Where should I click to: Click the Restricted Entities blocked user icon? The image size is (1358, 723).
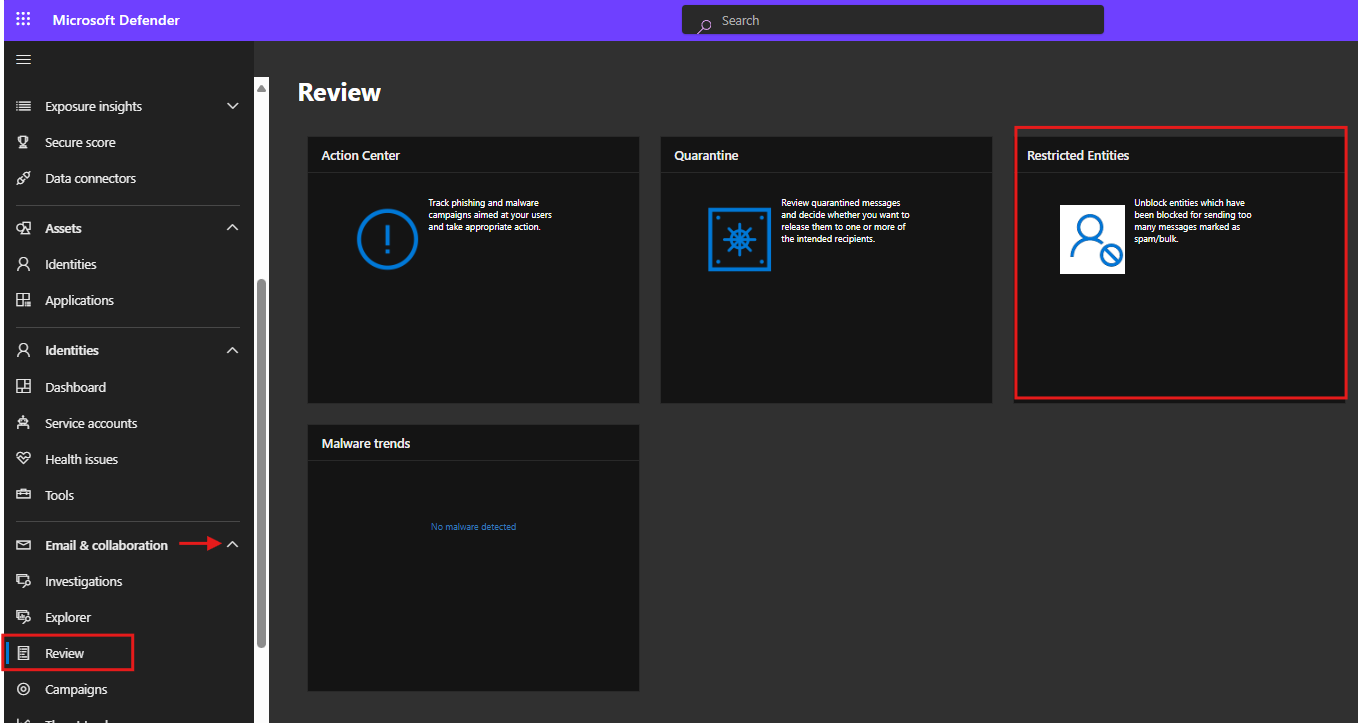point(1092,239)
